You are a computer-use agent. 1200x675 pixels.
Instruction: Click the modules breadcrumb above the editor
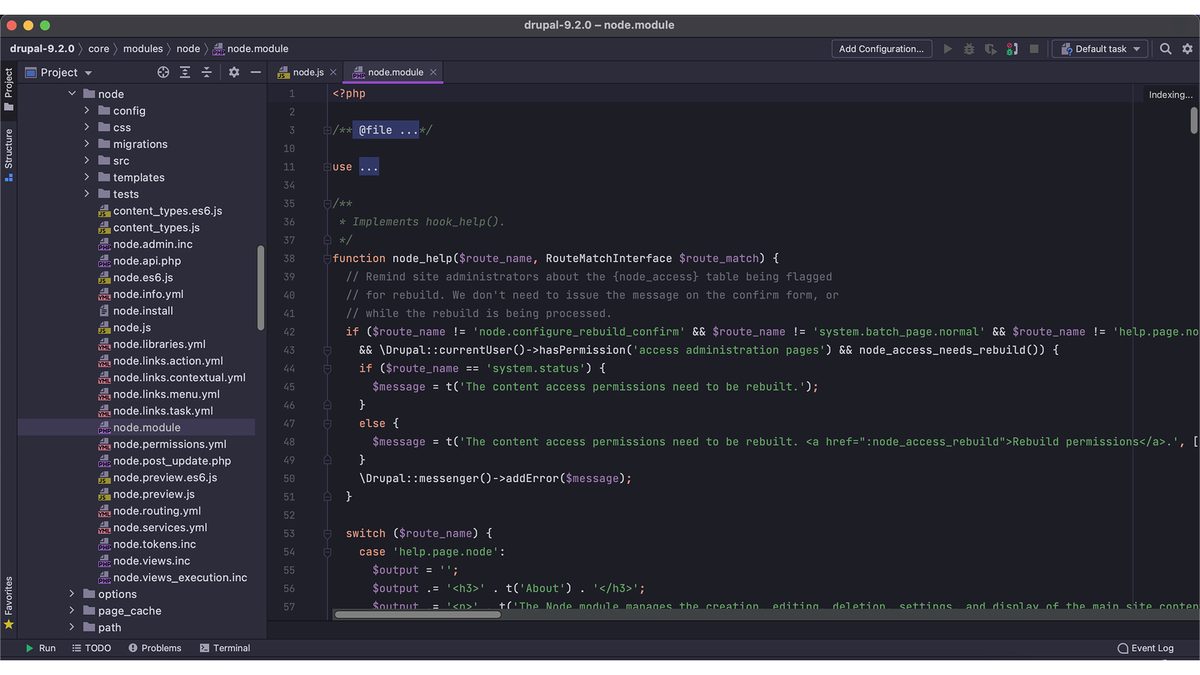point(142,47)
